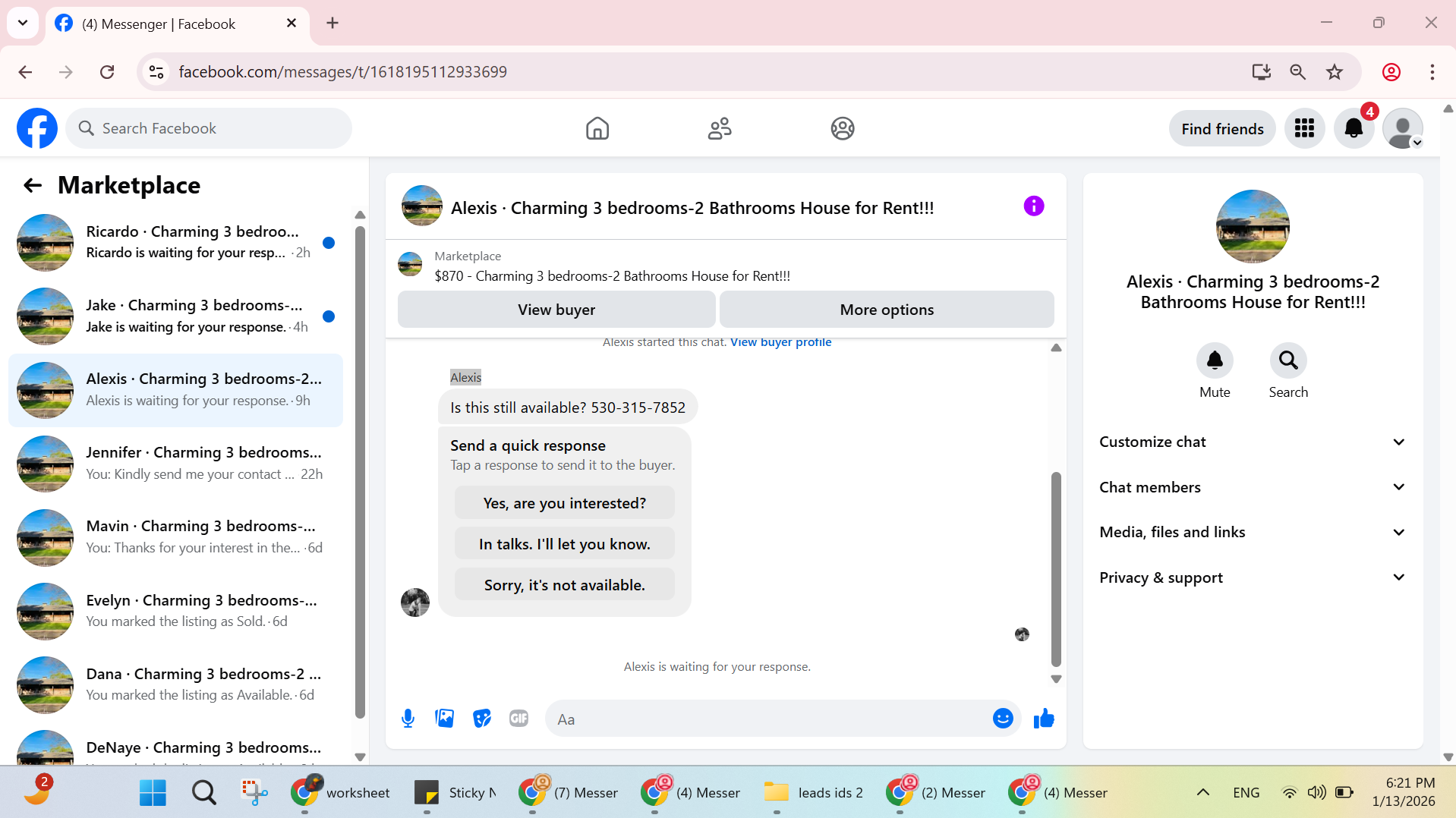Open Sticky Notes from taskbar
1456x818 pixels.
click(455, 792)
